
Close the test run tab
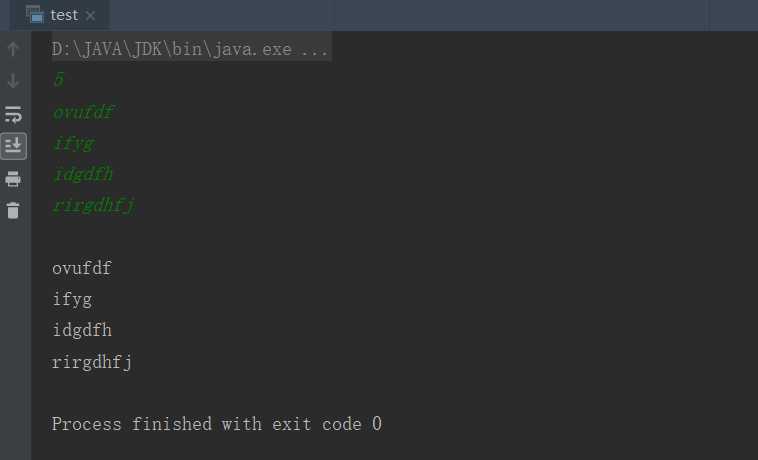click(x=90, y=15)
